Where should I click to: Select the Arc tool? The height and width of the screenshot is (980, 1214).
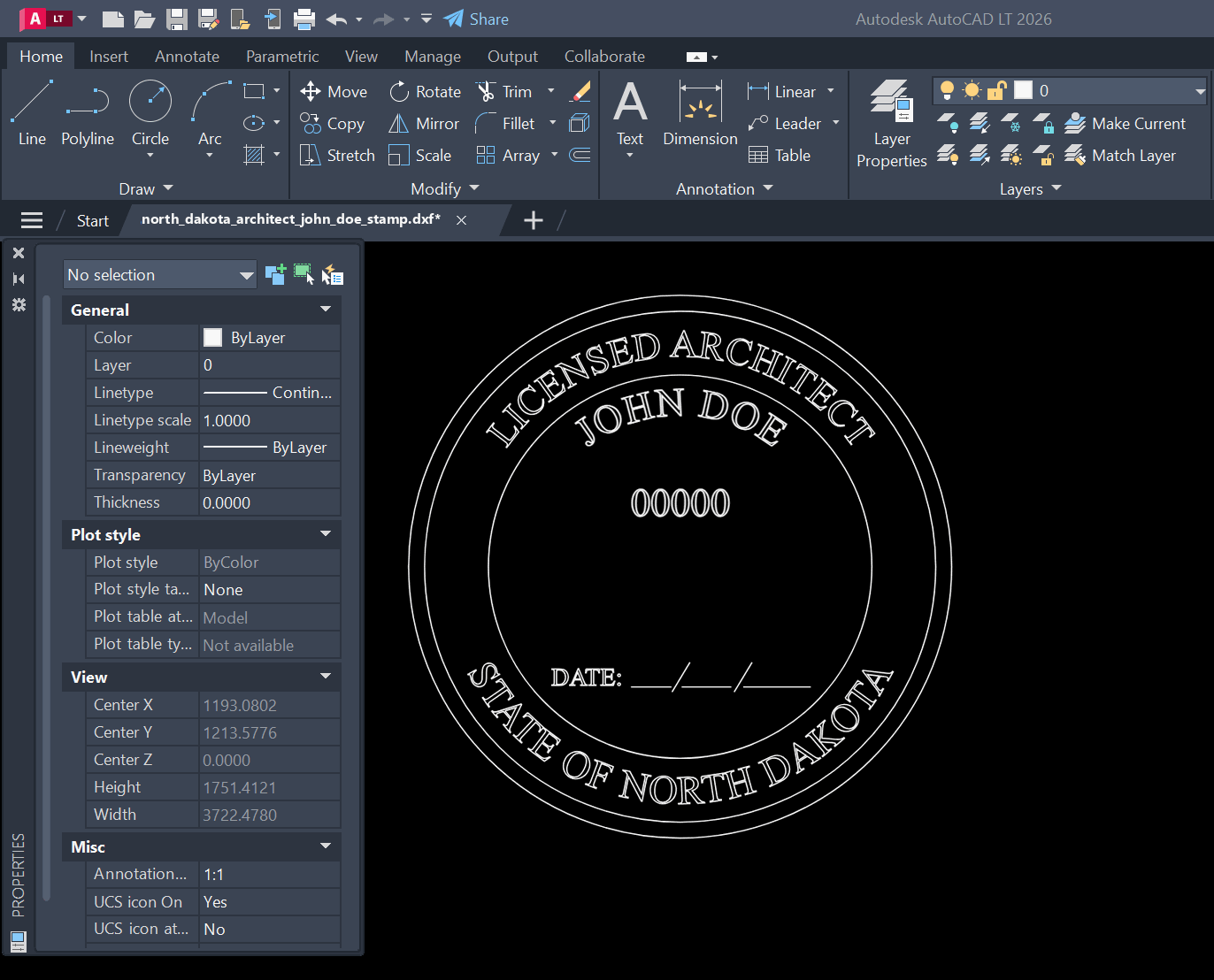210,113
